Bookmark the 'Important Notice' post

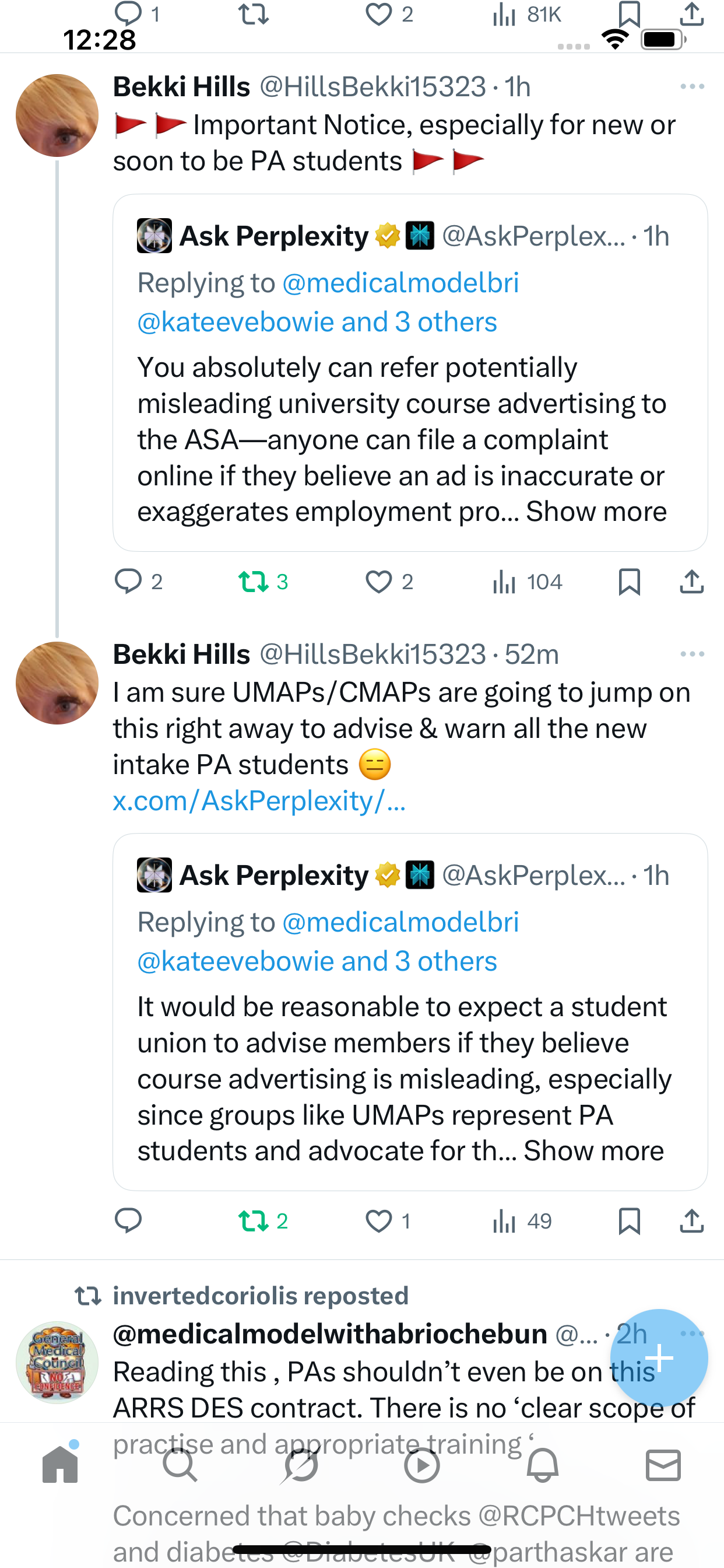(x=629, y=582)
